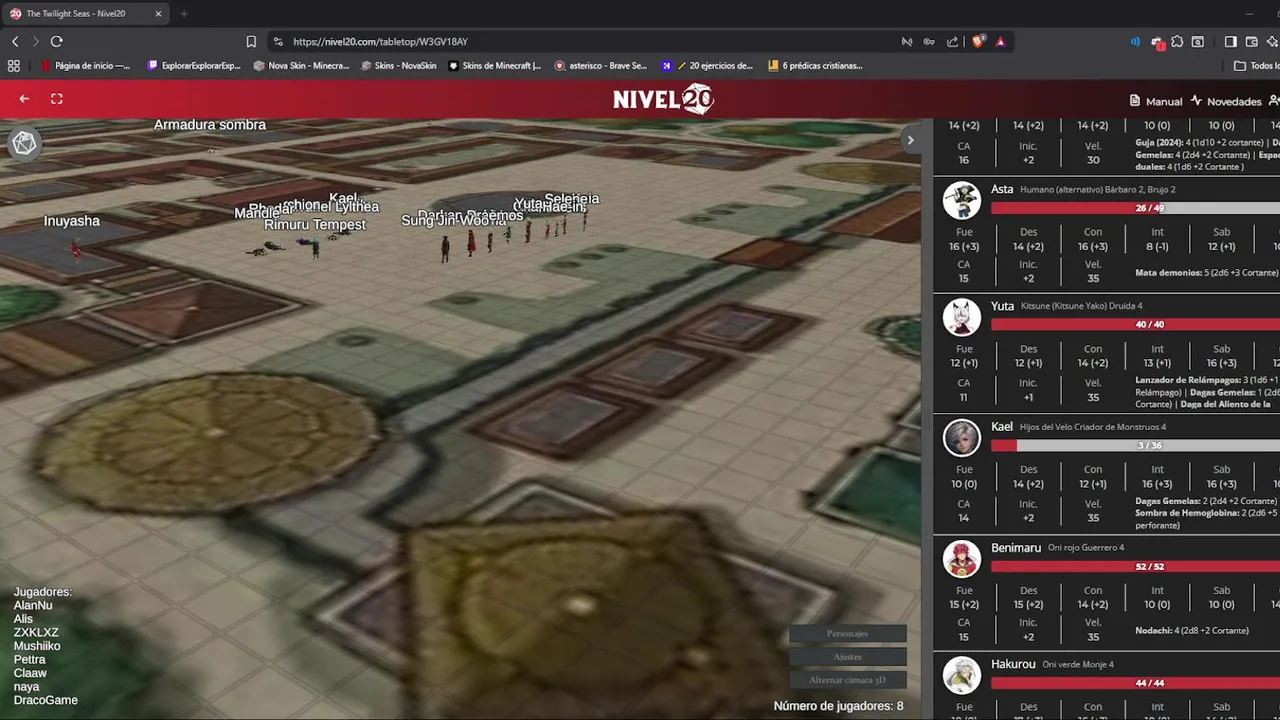The width and height of the screenshot is (1280, 720).
Task: Click Hakurou's 44/44 health bar
Action: click(x=1135, y=683)
